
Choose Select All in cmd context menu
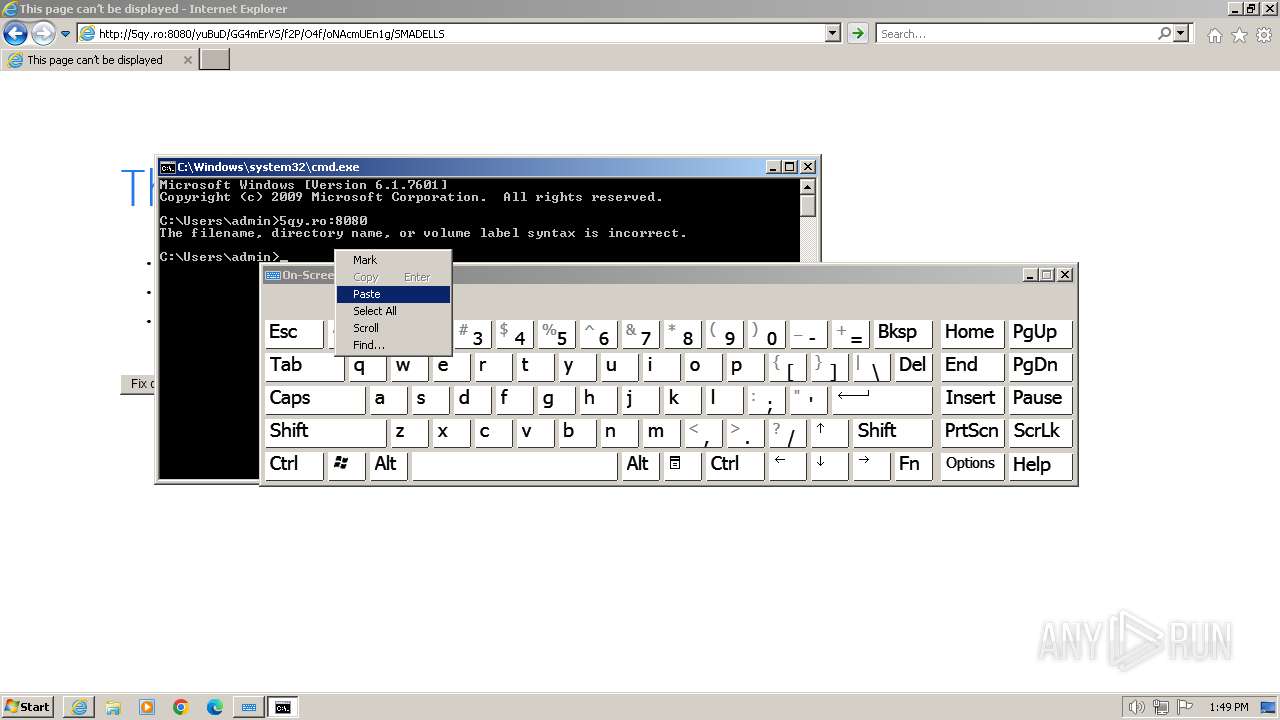click(392, 311)
